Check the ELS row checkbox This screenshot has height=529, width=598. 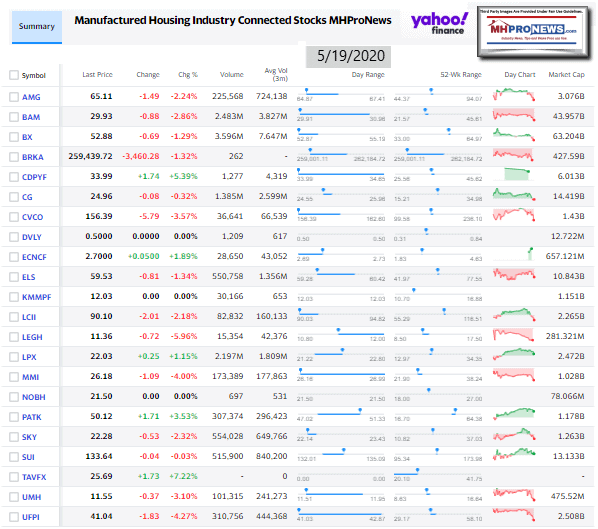[x=14, y=277]
